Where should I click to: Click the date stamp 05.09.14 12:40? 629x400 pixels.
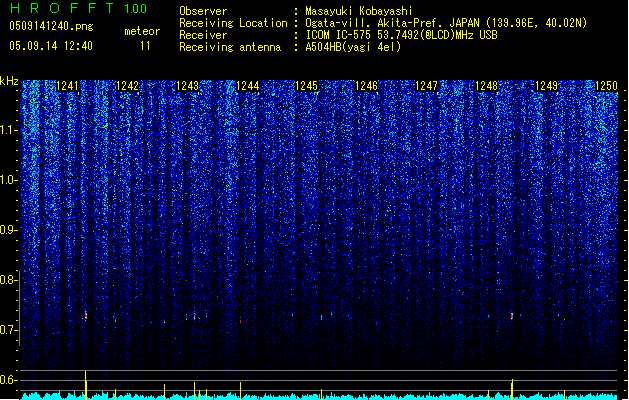tap(51, 46)
